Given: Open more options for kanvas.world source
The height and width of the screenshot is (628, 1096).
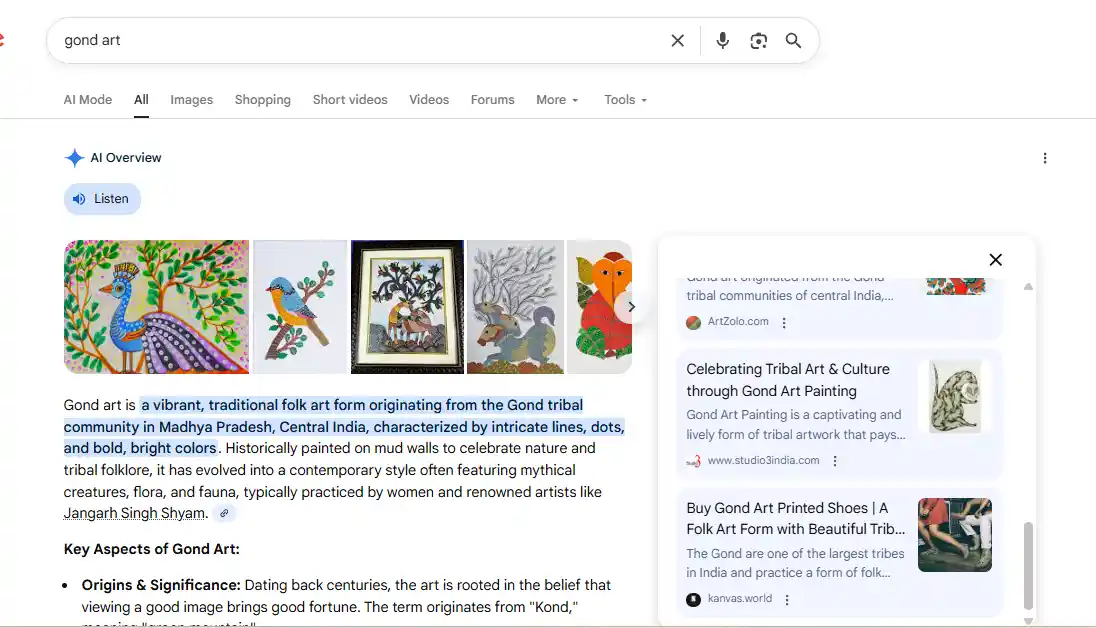Looking at the screenshot, I should point(787,599).
